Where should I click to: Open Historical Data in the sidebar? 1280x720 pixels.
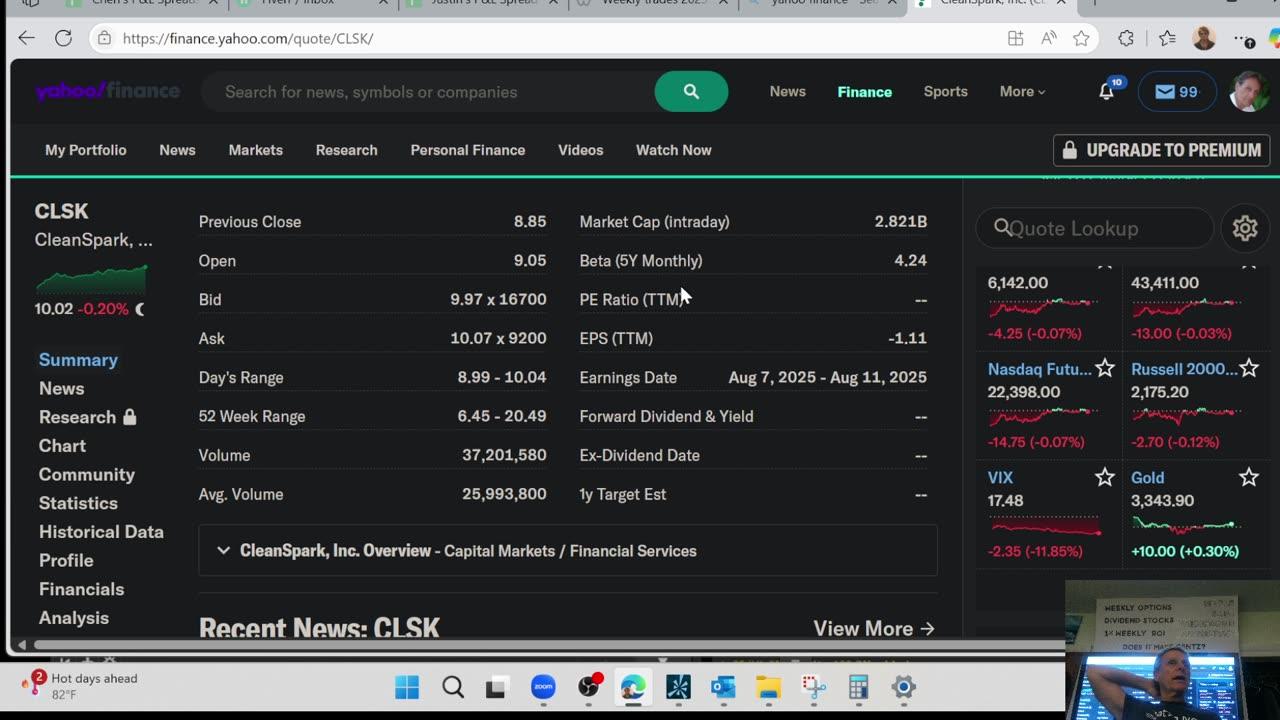click(101, 532)
